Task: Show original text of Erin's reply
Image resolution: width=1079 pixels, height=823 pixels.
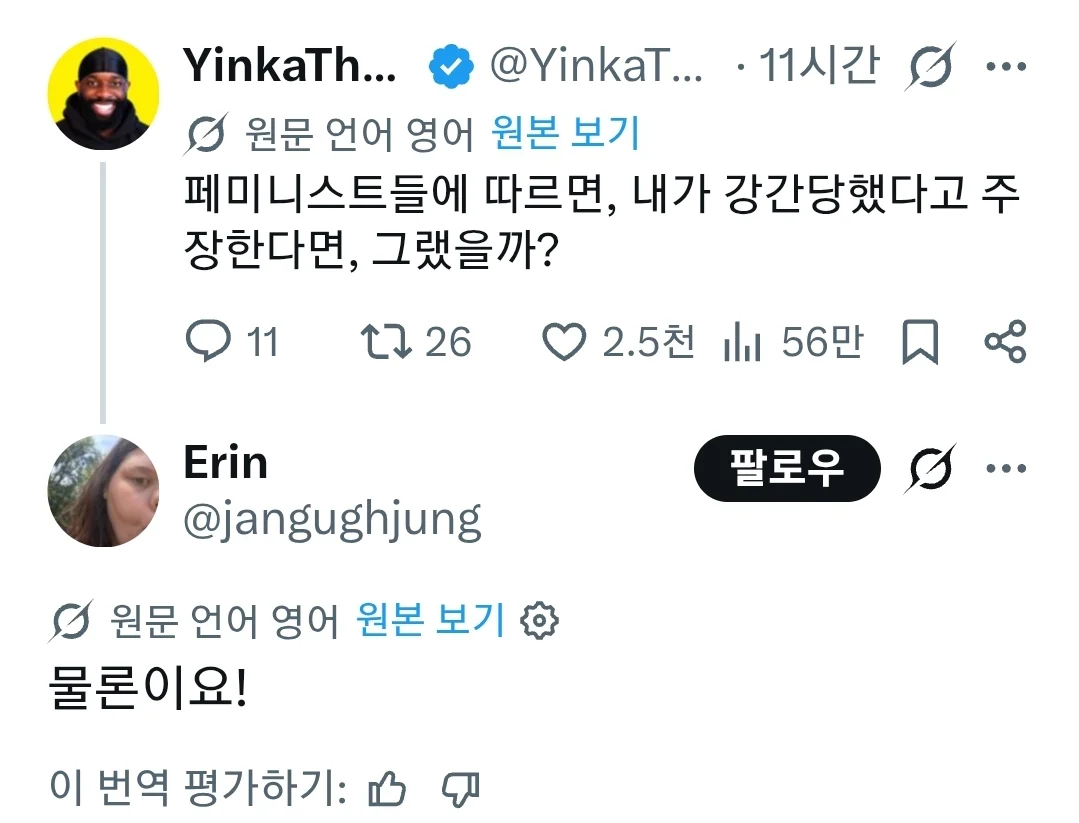Action: pyautogui.click(x=431, y=620)
